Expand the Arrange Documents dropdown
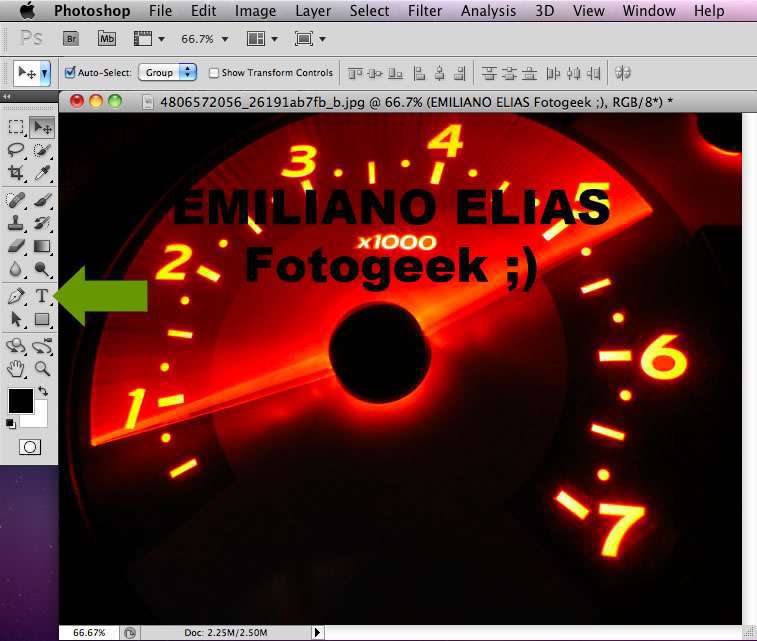 coord(260,39)
